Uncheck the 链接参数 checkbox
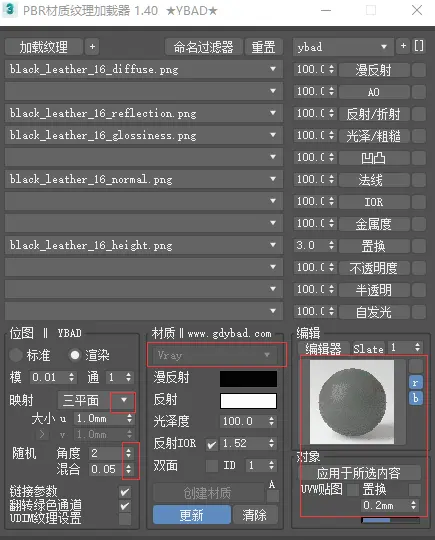435x540 pixels. click(125, 492)
